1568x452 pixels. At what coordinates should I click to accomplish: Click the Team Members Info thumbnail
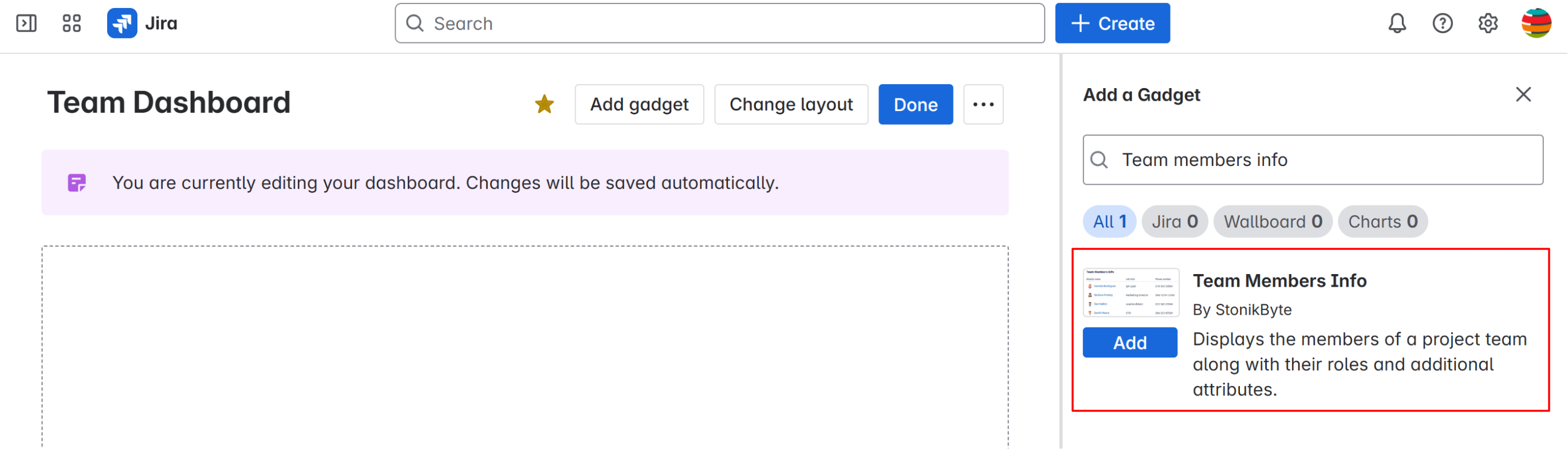1131,292
